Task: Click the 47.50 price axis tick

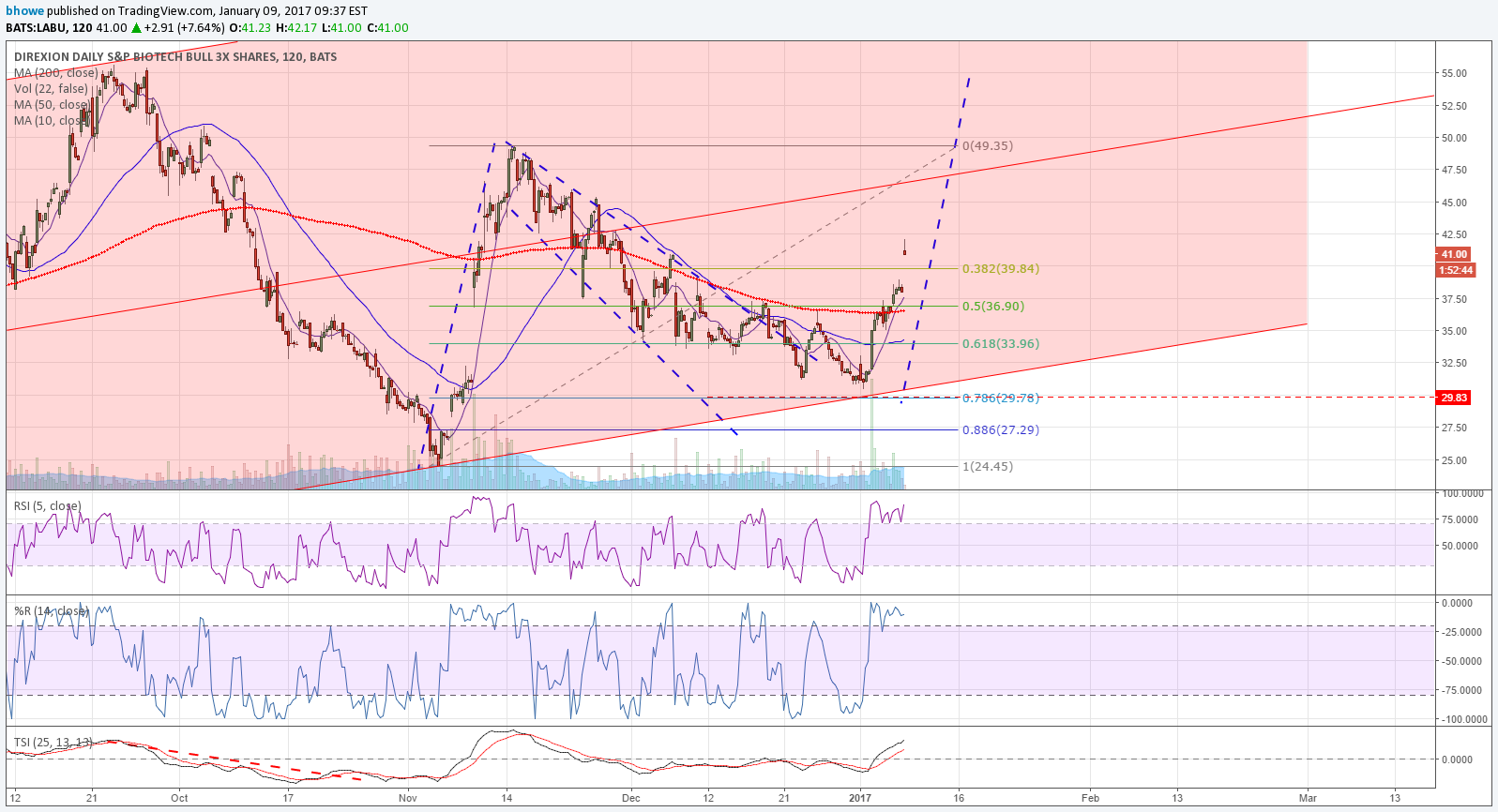Action: 1454,170
